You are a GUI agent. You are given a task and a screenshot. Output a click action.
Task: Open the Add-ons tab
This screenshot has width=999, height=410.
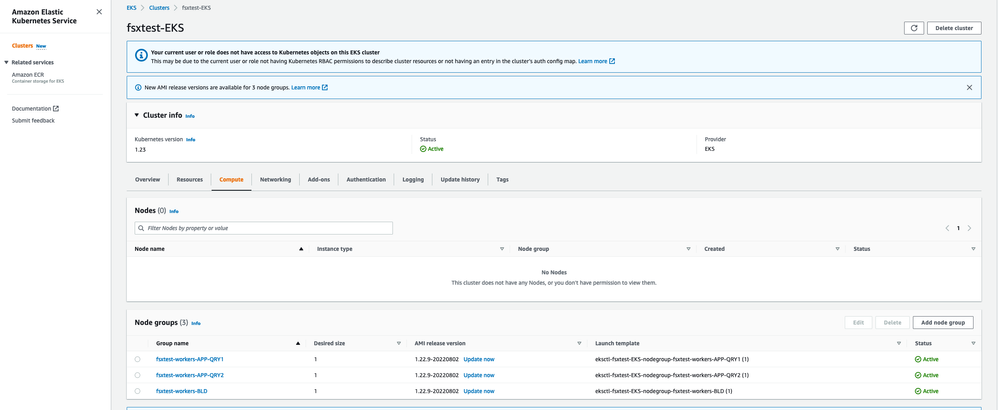click(x=319, y=180)
